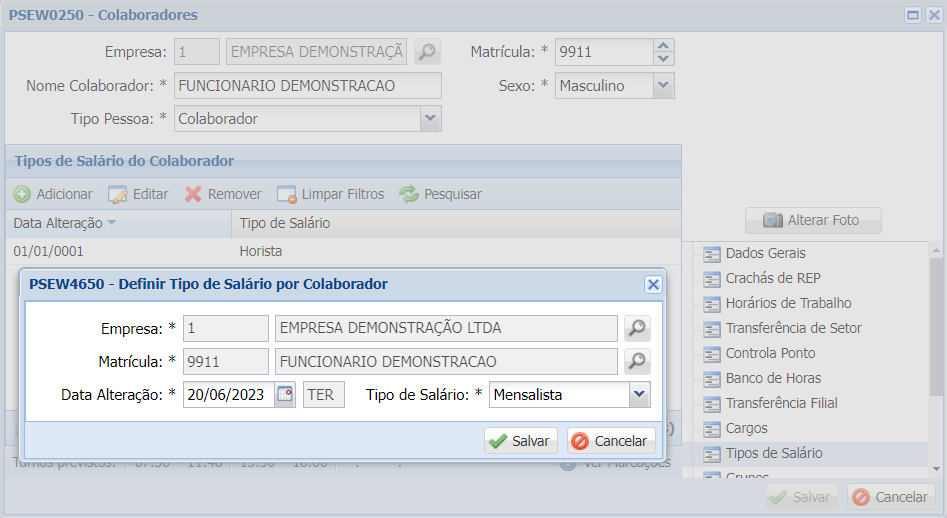The height and width of the screenshot is (518, 947).
Task: Open Matrícula lookup magnifier in the dialog
Action: click(637, 361)
